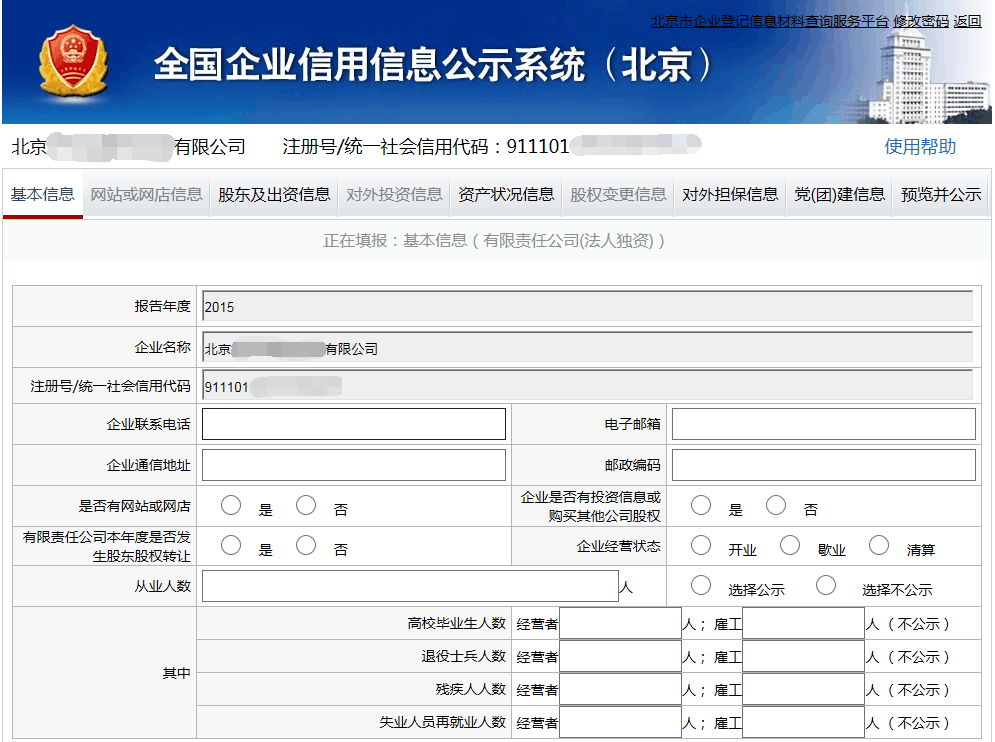Screen dimensions: 995x742
Task: Select 否 for 股东股权转让 question
Action: (x=306, y=546)
